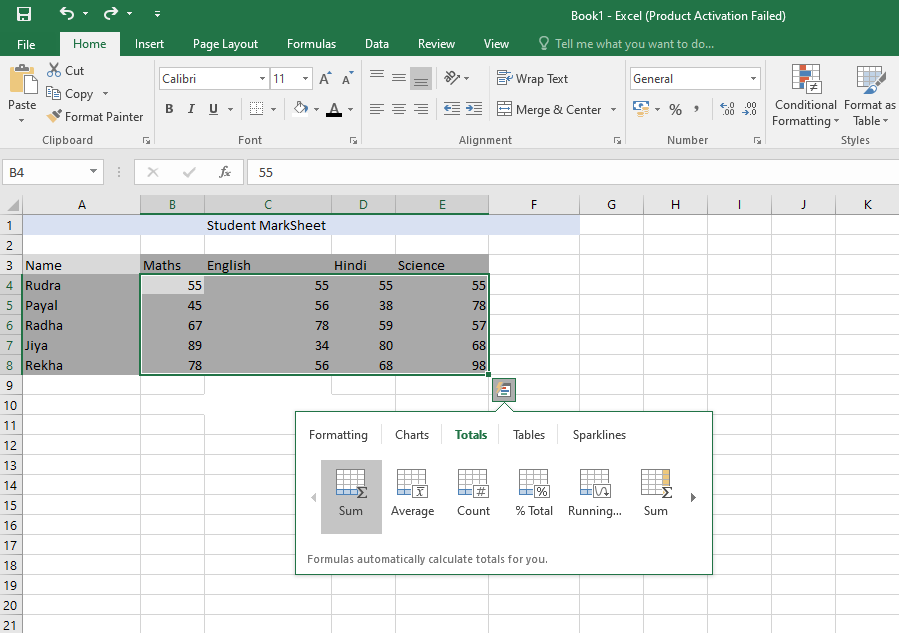Click inside the formula bar field
899x633 pixels.
point(570,172)
